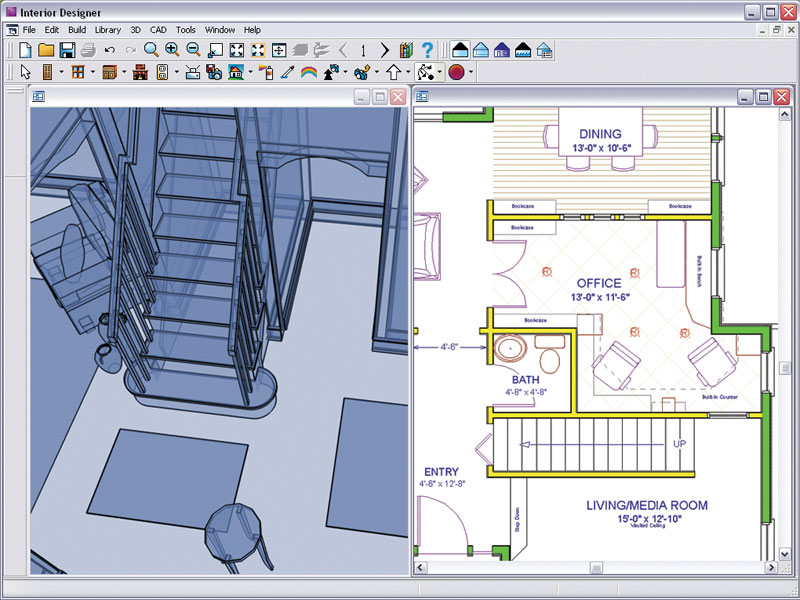Select the Fireplace tool icon
The width and height of the screenshot is (800, 600).
(x=141, y=72)
